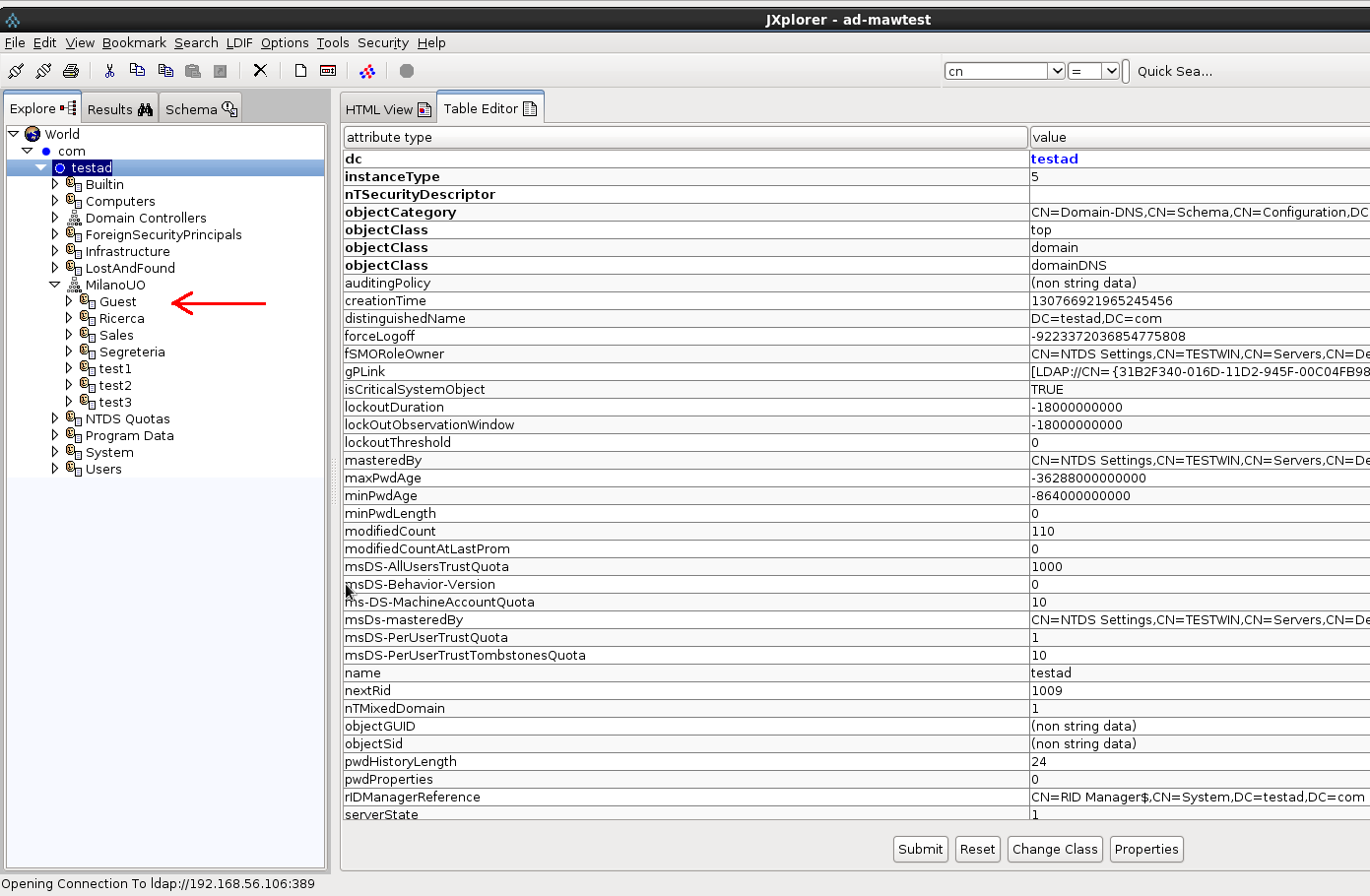Image resolution: width=1370 pixels, height=896 pixels.
Task: Expand the NTDS Quotas node
Action: click(55, 418)
